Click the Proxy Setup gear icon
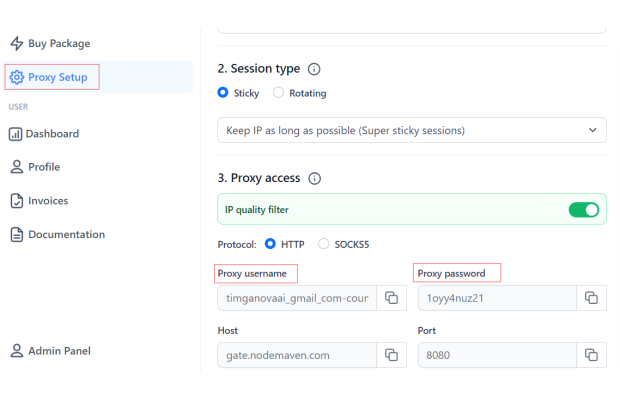 (x=16, y=77)
